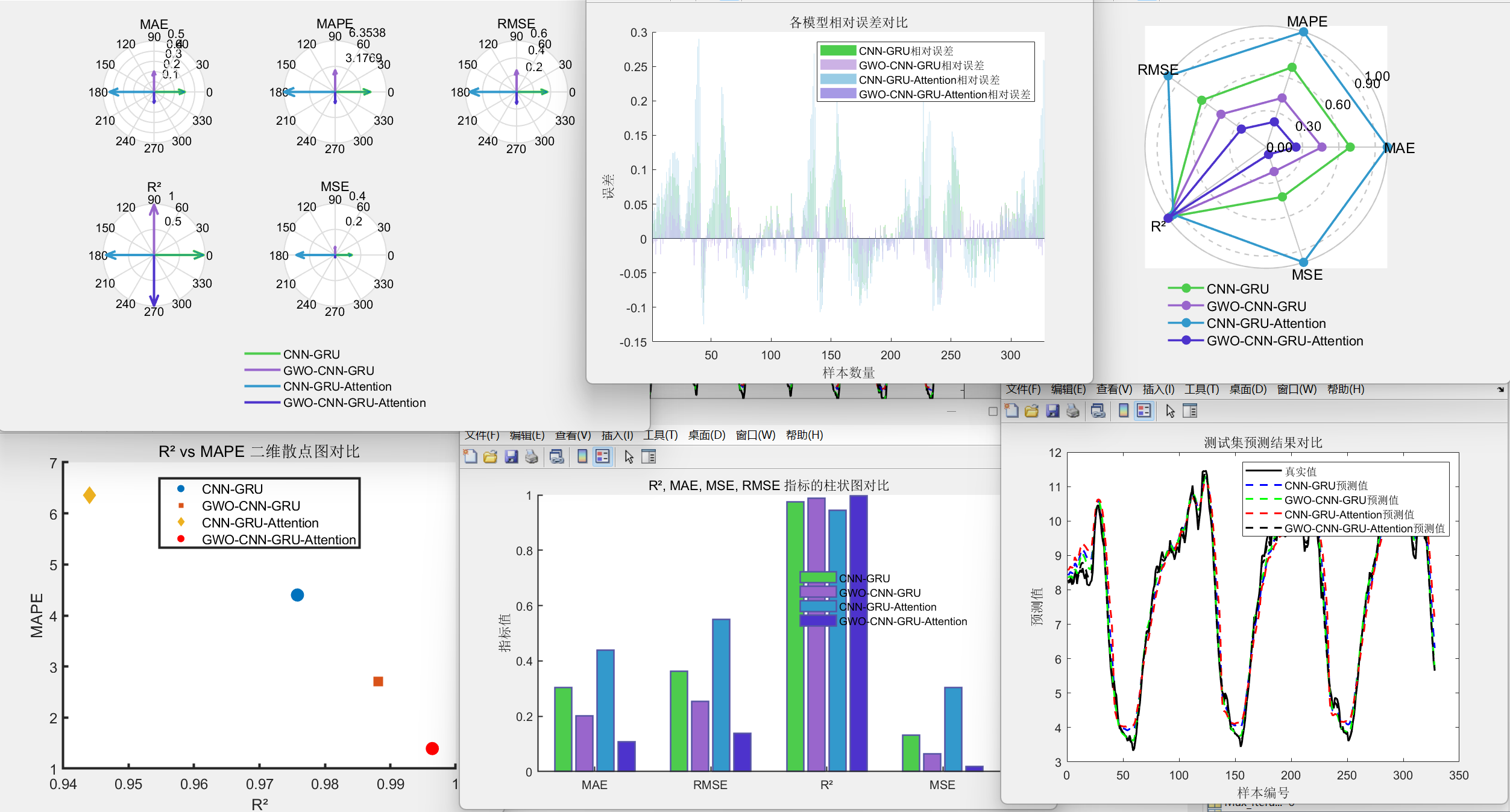Click Open File icon in bar chart window
Screen dimensions: 1510x812
(x=490, y=457)
